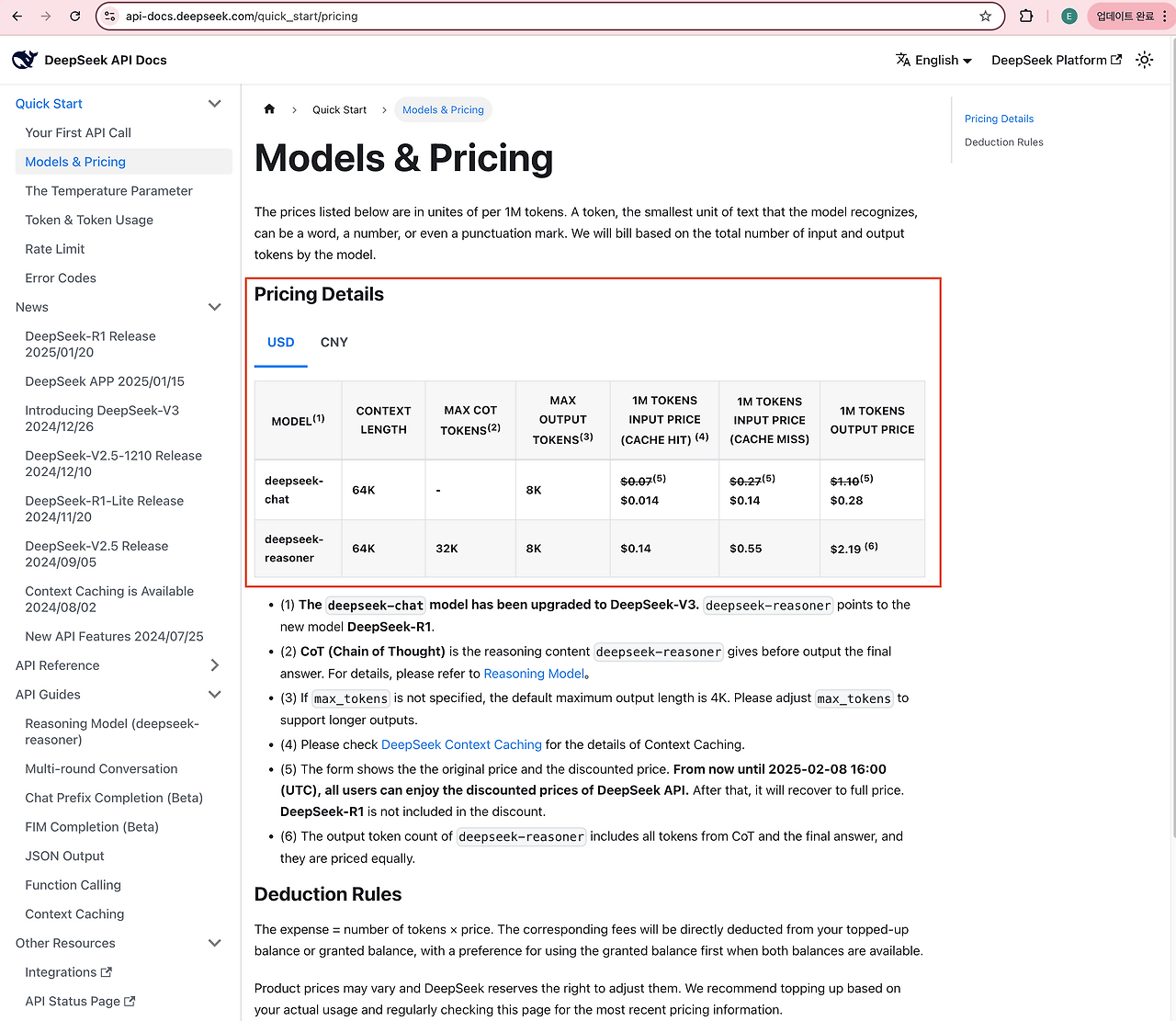Jump to Deduction Rules in page outline
The width and height of the screenshot is (1176, 1021).
click(1003, 142)
